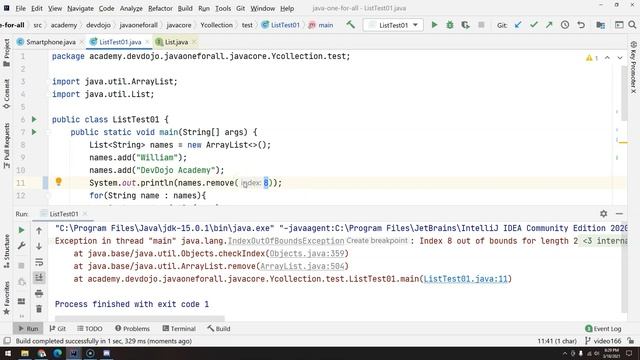Screen dimensions: 640x360
Task: Open the Refactor menu
Action: coord(160,8)
